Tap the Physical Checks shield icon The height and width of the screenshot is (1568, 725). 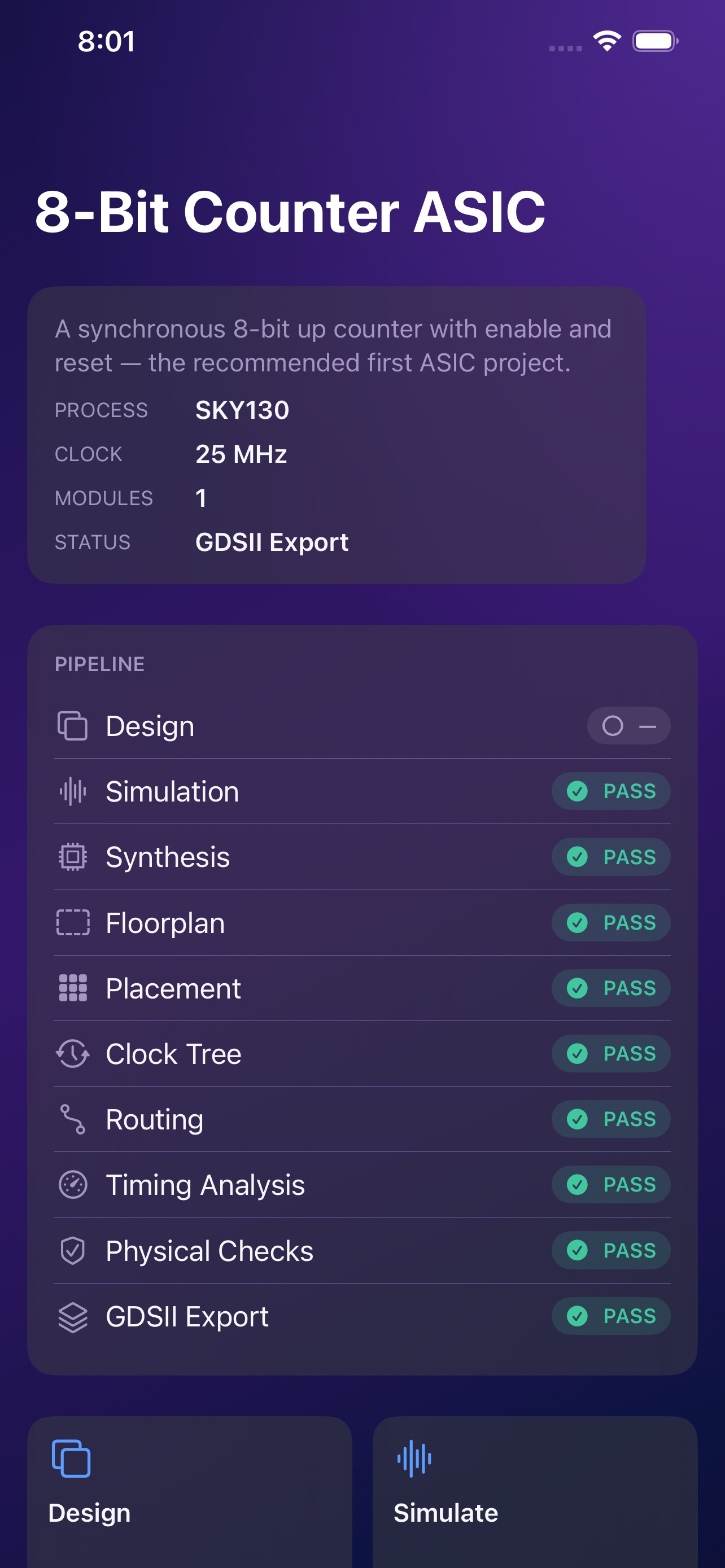[x=72, y=1251]
